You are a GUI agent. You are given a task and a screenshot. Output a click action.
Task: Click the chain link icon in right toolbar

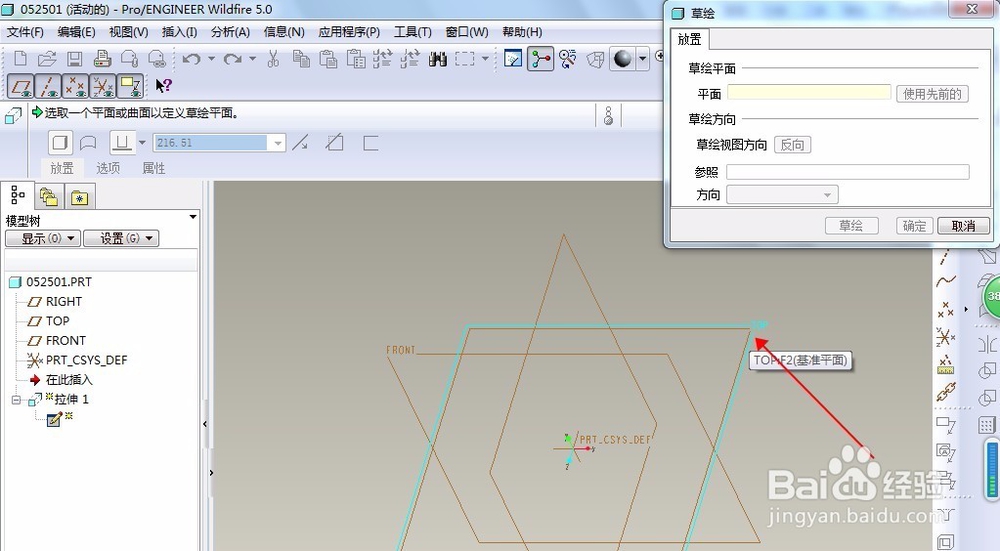tap(946, 392)
